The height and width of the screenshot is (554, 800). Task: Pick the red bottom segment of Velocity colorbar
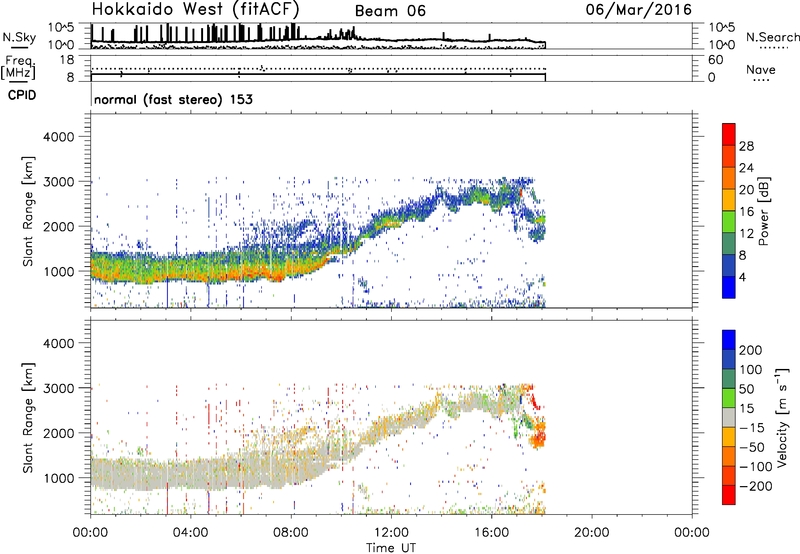pos(729,495)
